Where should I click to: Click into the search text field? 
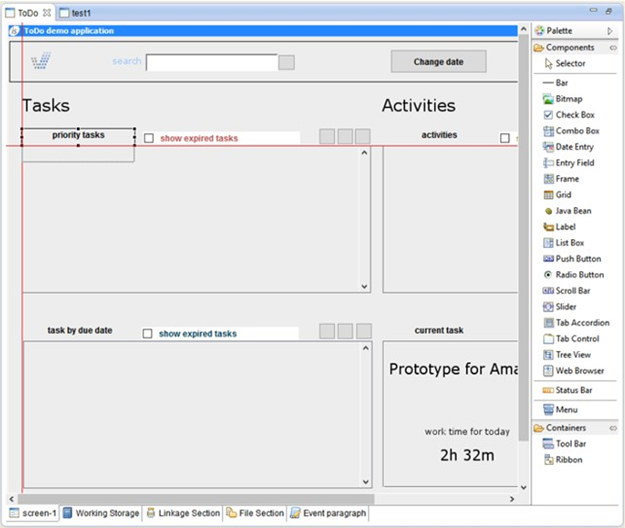[211, 62]
